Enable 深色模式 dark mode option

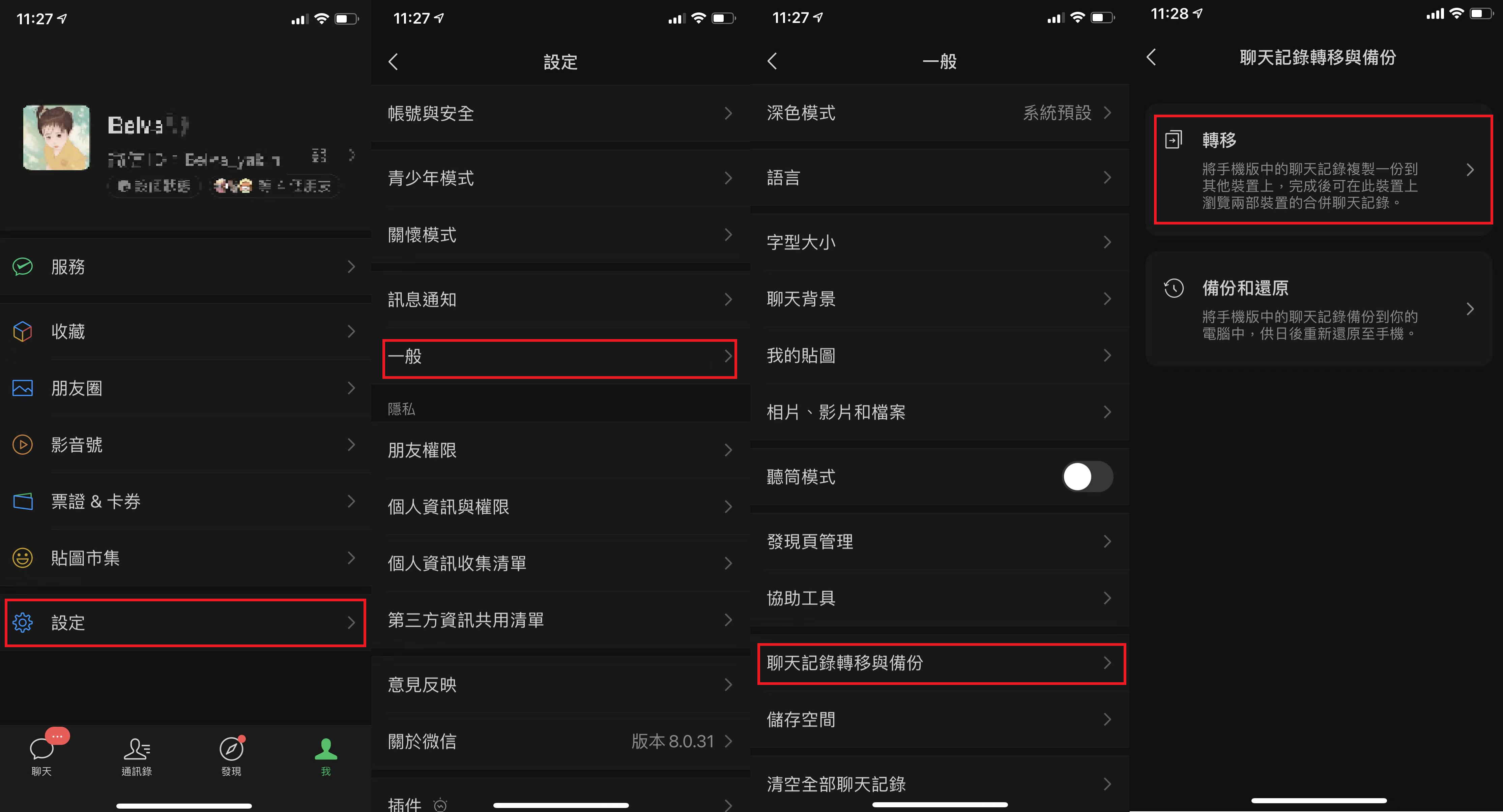click(x=940, y=112)
